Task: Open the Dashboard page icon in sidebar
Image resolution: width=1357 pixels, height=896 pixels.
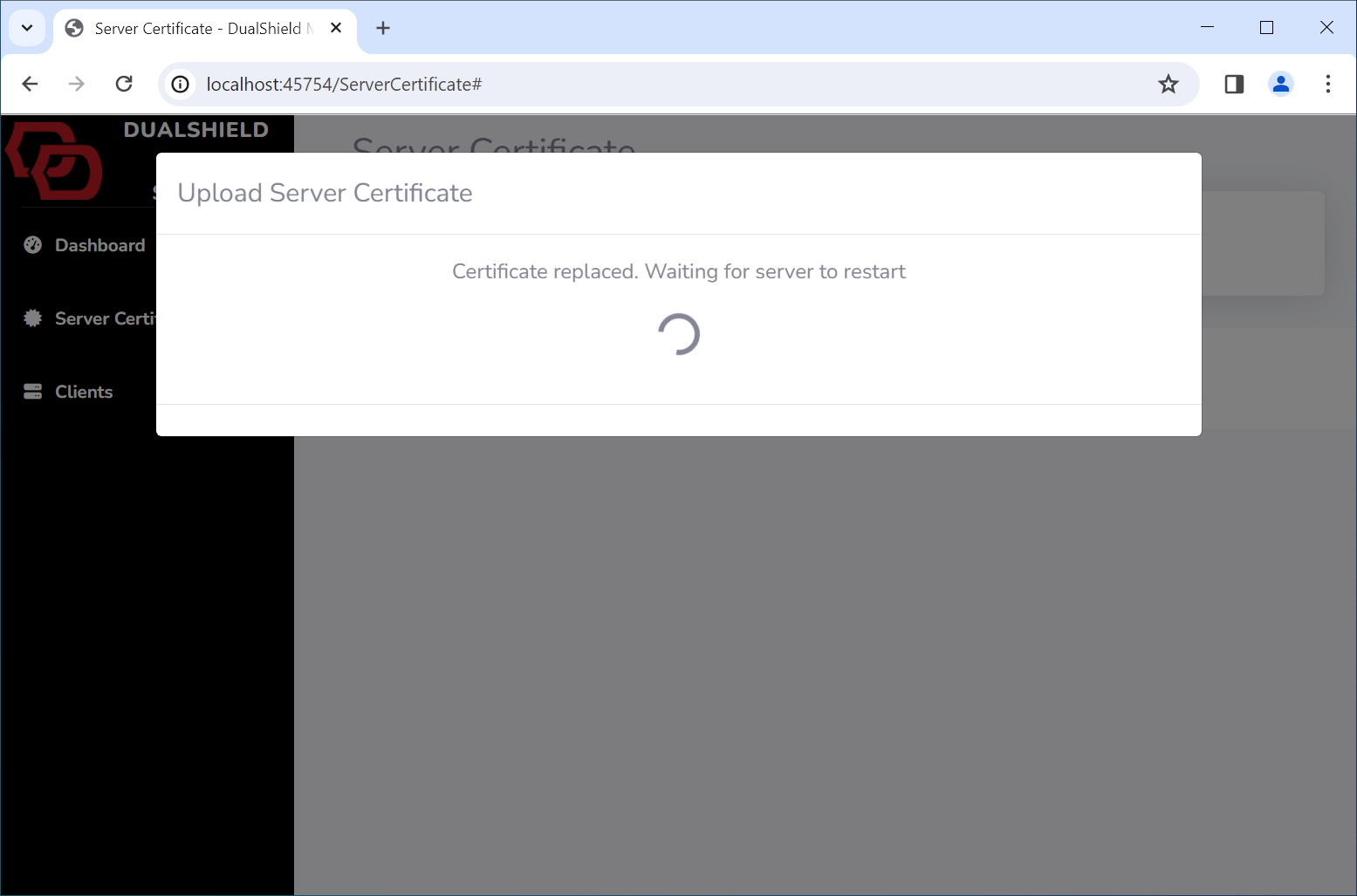Action: coord(33,245)
